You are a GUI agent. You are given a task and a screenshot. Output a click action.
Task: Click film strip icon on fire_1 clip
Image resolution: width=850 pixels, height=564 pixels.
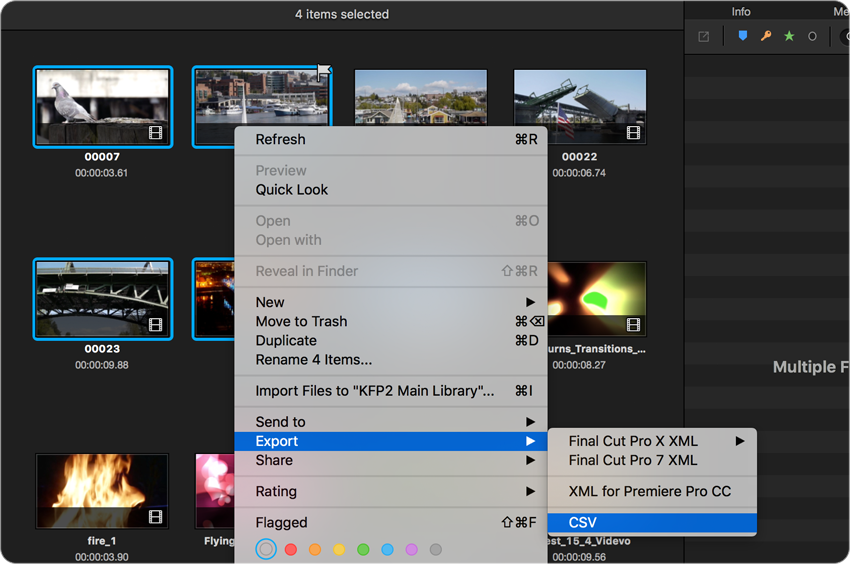(156, 517)
